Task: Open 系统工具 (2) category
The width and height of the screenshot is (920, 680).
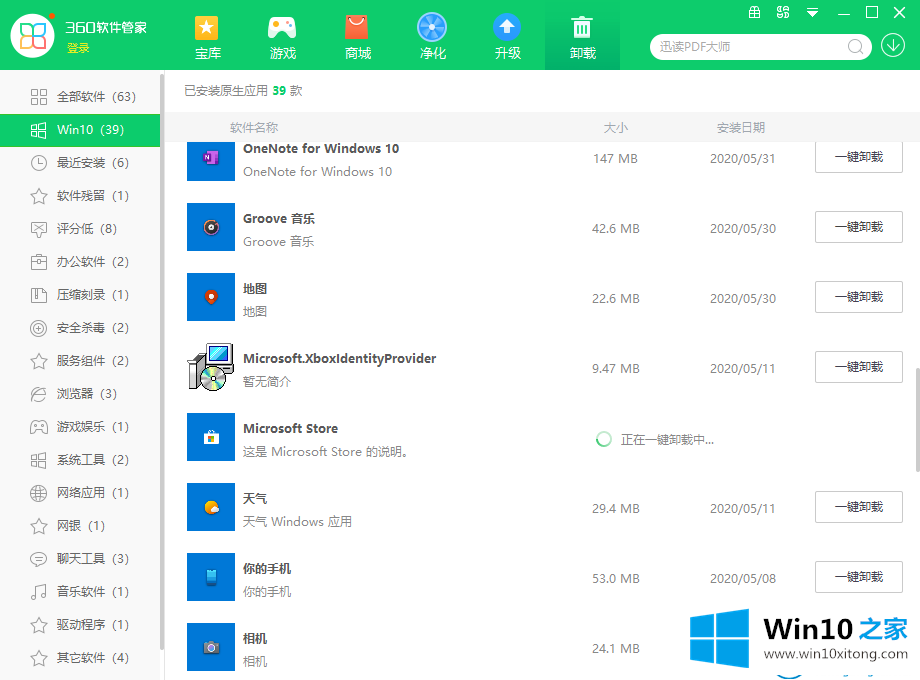Action: (80, 459)
